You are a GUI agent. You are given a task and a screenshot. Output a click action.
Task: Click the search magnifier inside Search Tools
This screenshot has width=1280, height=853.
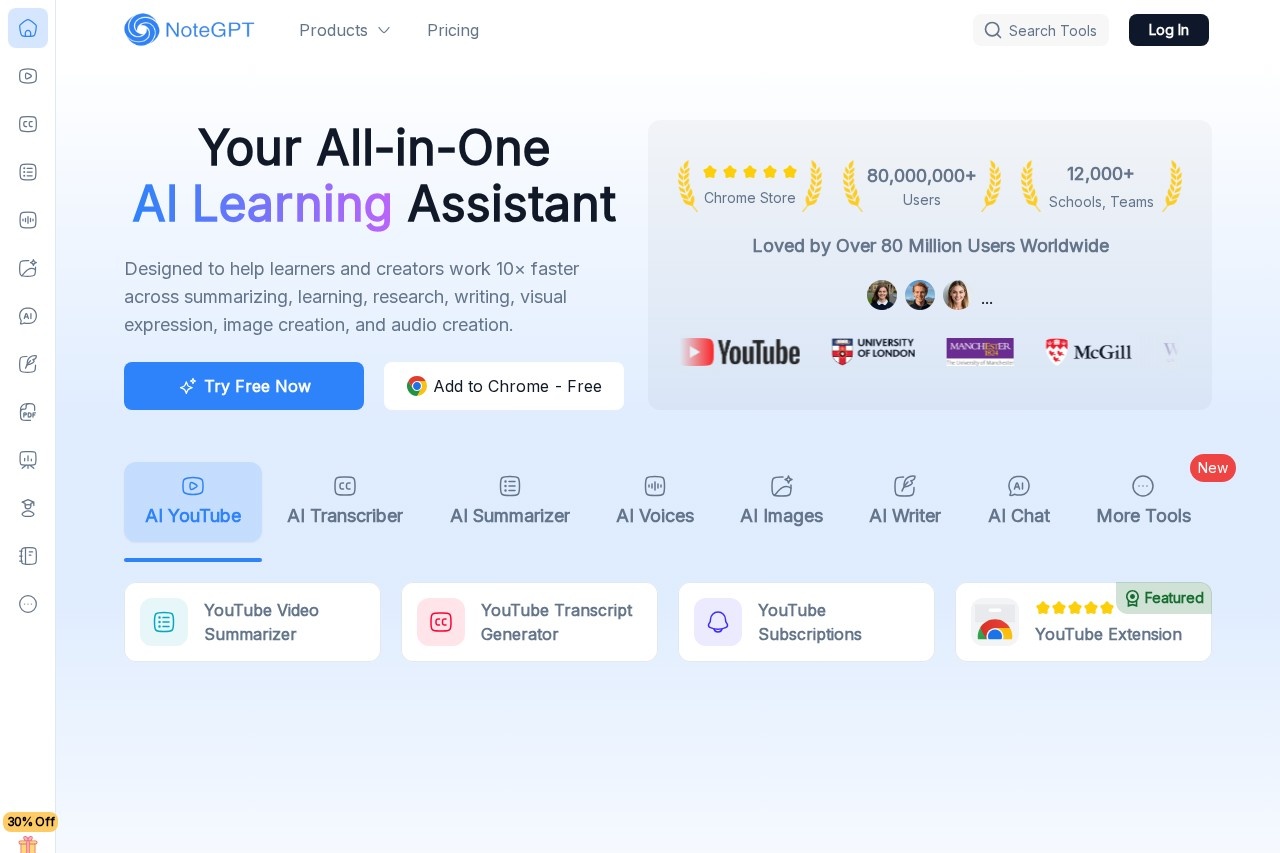(993, 30)
